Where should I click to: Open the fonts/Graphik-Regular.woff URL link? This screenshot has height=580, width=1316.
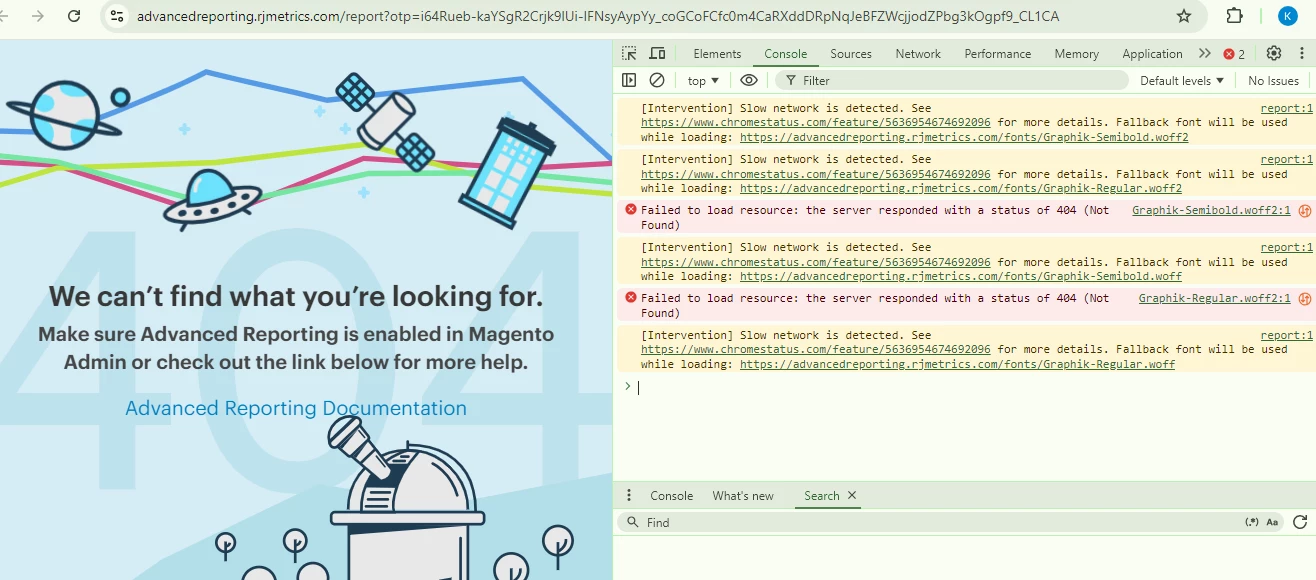(957, 364)
